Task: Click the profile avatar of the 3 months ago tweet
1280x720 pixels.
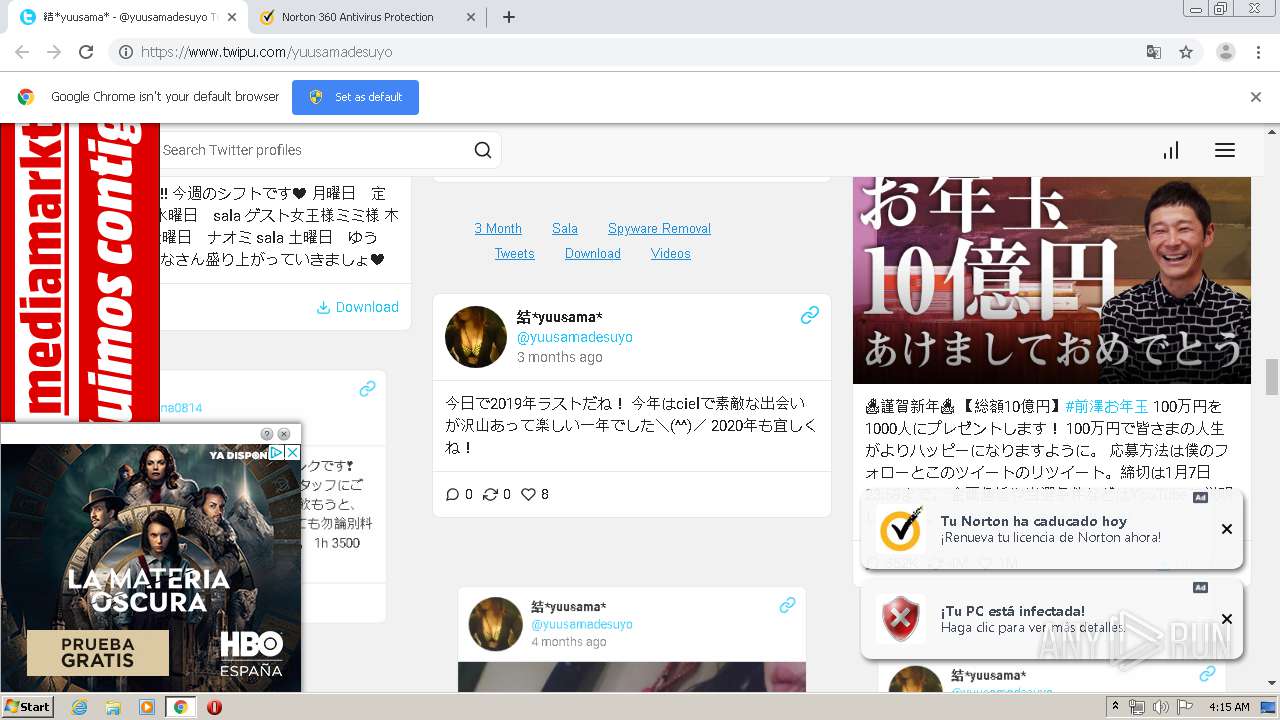Action: click(476, 337)
